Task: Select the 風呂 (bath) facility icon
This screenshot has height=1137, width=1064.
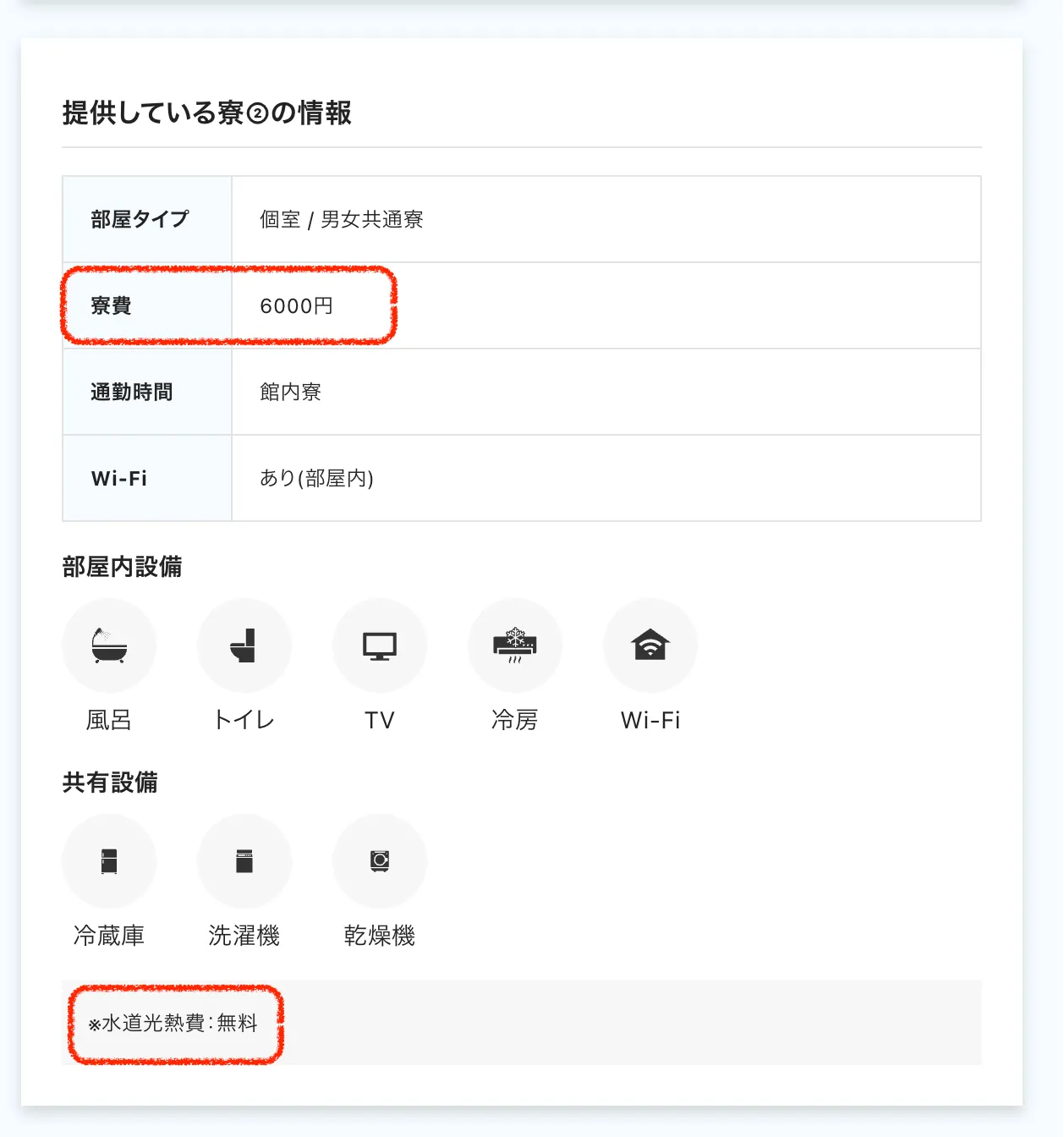Action: [109, 645]
